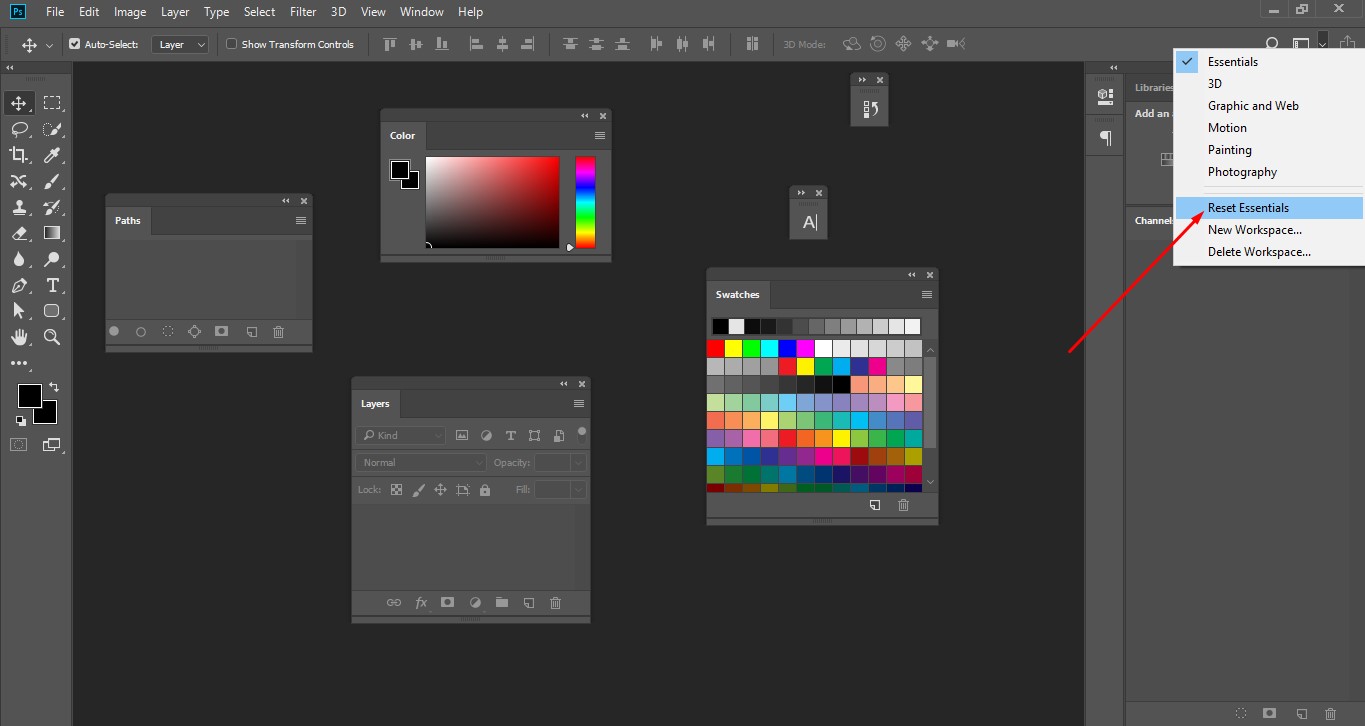The height and width of the screenshot is (726, 1365).
Task: Pick the pure red swatch in Swatches
Action: coord(714,347)
